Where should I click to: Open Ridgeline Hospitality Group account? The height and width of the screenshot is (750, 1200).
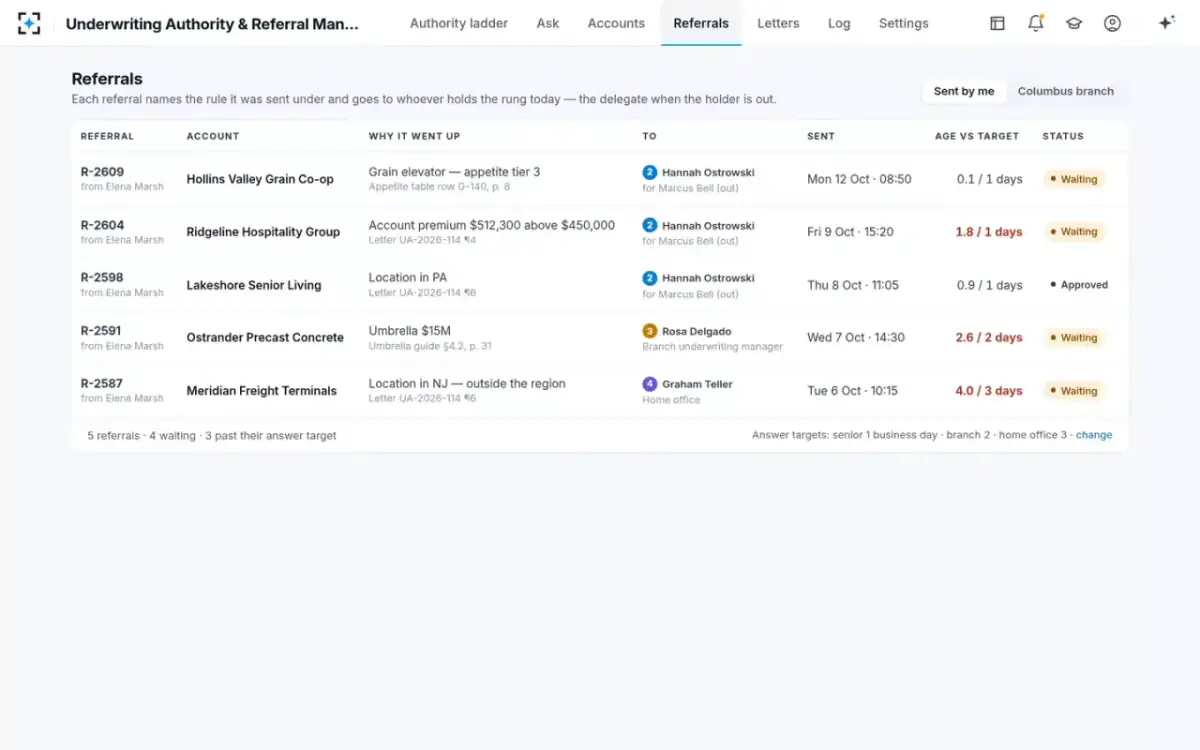(263, 232)
